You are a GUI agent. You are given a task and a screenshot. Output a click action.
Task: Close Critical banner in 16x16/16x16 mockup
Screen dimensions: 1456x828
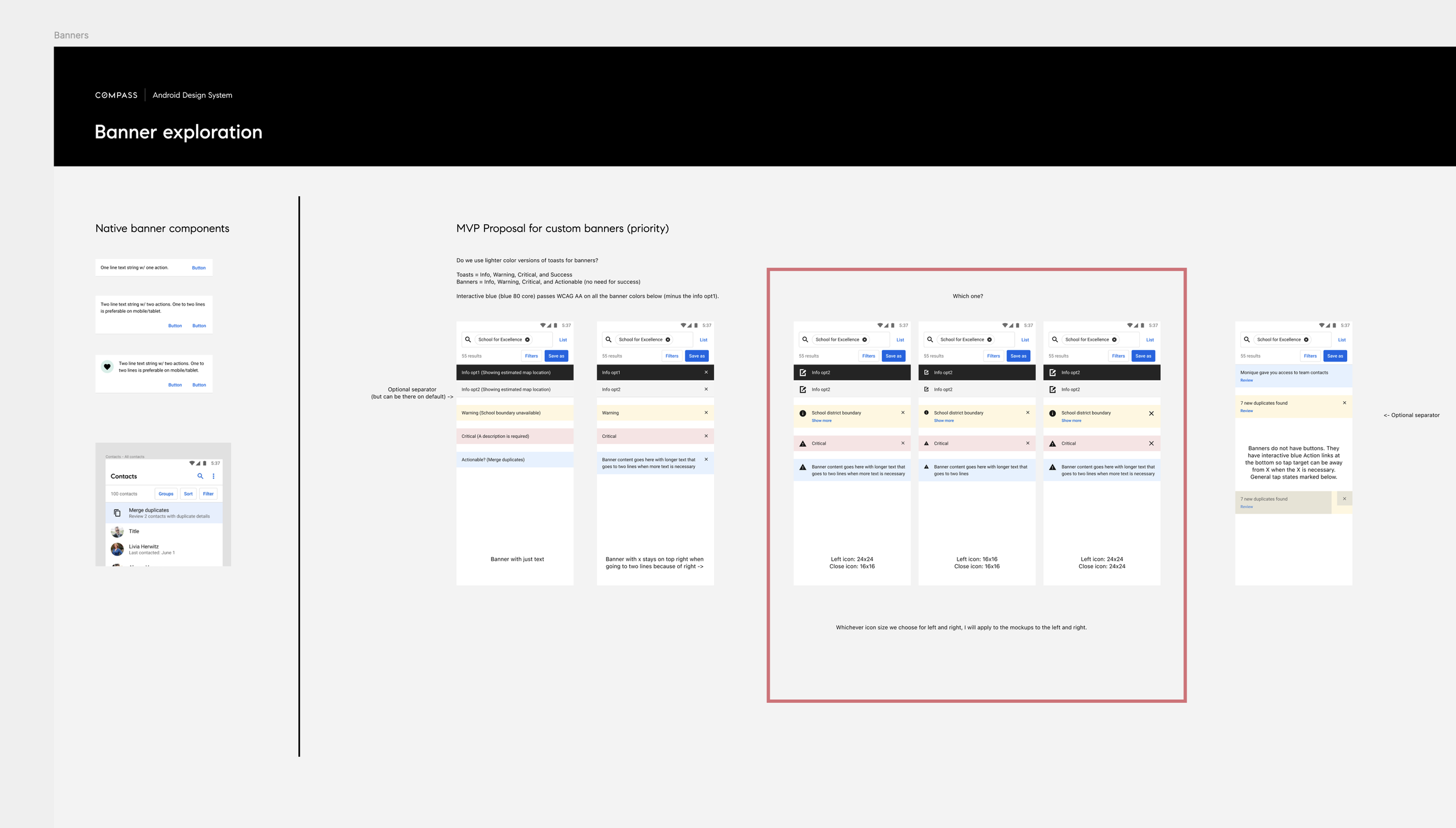coord(1028,443)
